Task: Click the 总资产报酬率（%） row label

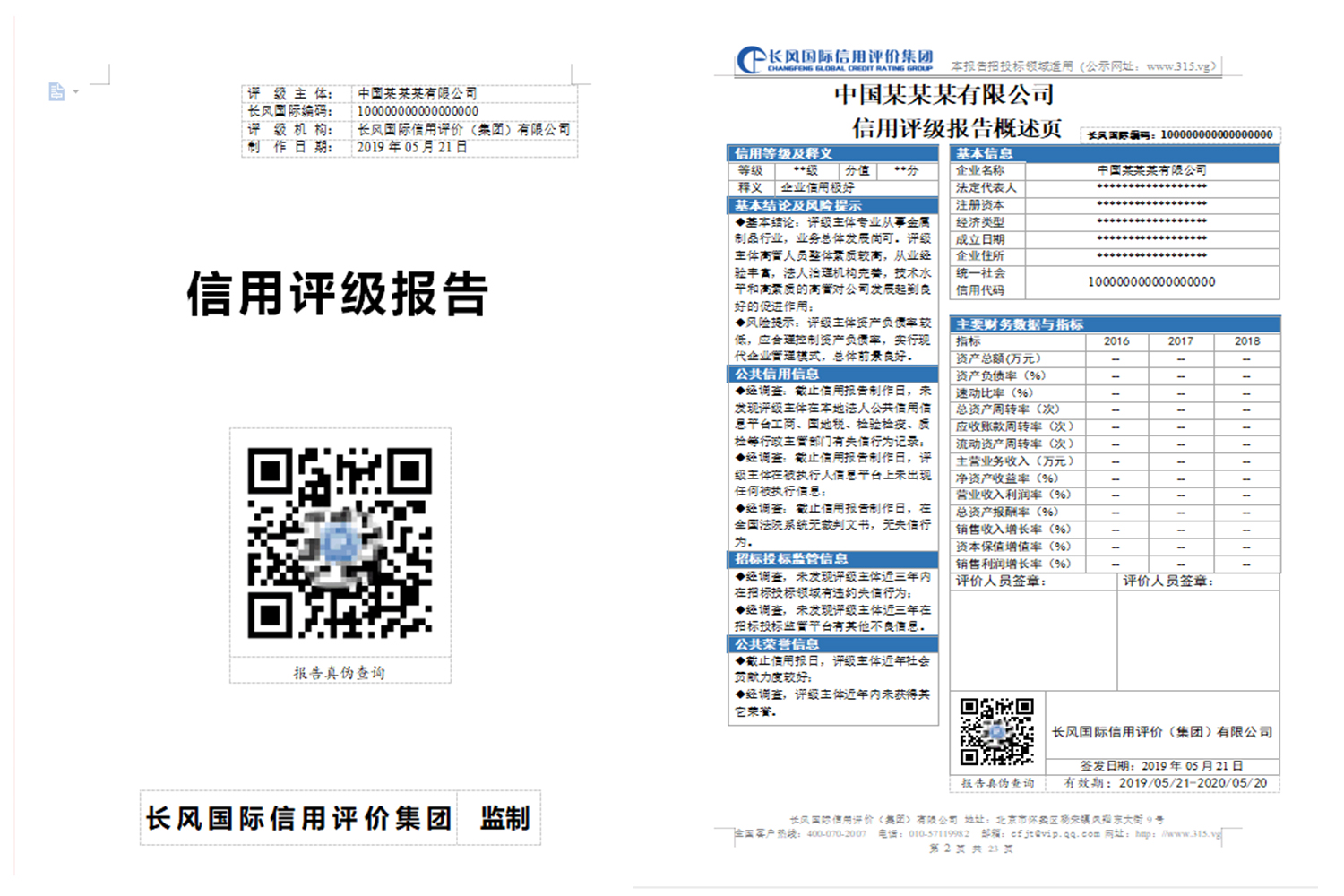Action: tap(1008, 512)
